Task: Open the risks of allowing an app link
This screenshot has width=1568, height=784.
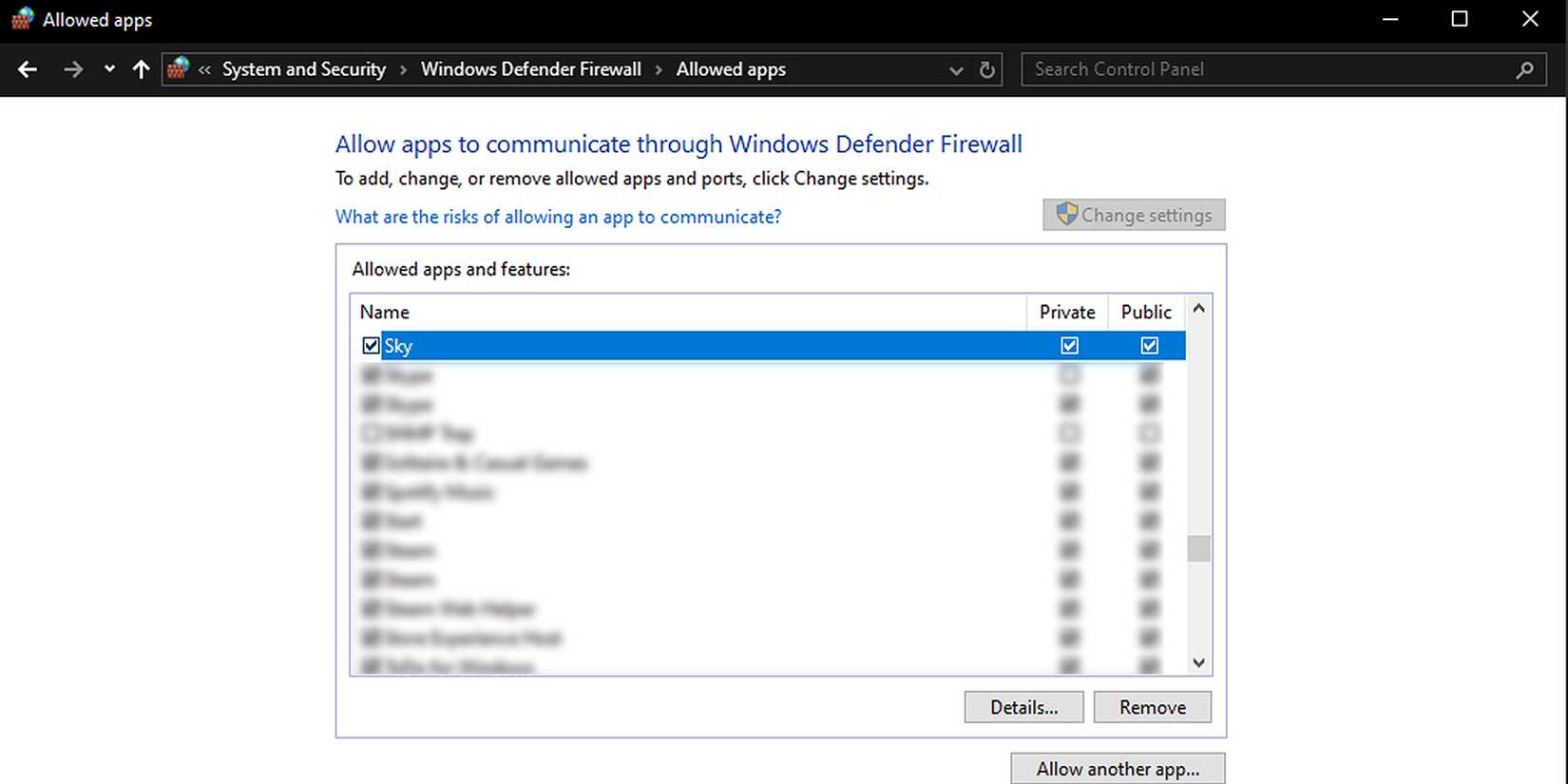Action: click(558, 217)
